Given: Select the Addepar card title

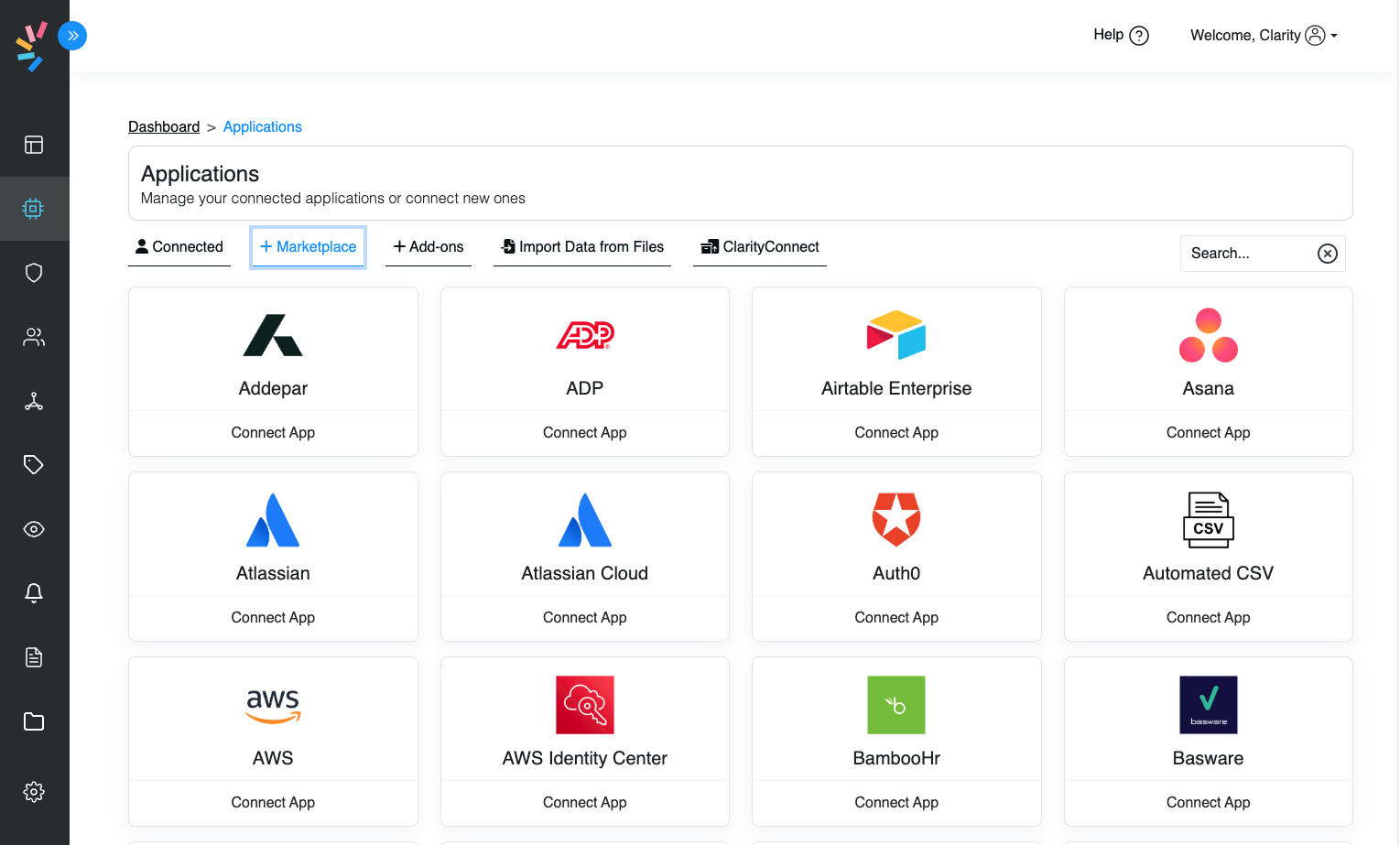Looking at the screenshot, I should pos(273,388).
